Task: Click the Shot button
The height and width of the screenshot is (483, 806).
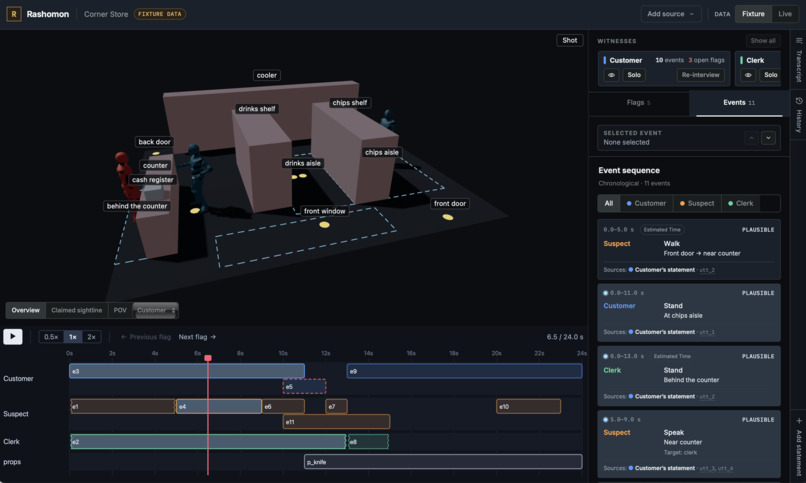Action: pos(570,40)
